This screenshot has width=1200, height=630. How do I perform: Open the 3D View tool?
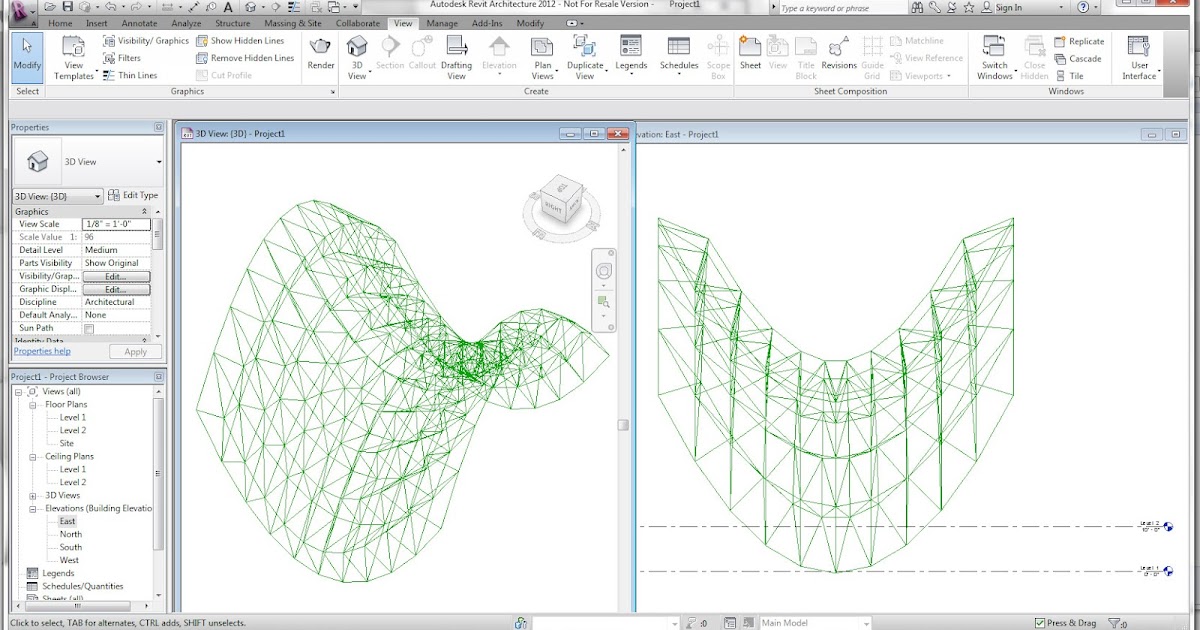click(357, 55)
